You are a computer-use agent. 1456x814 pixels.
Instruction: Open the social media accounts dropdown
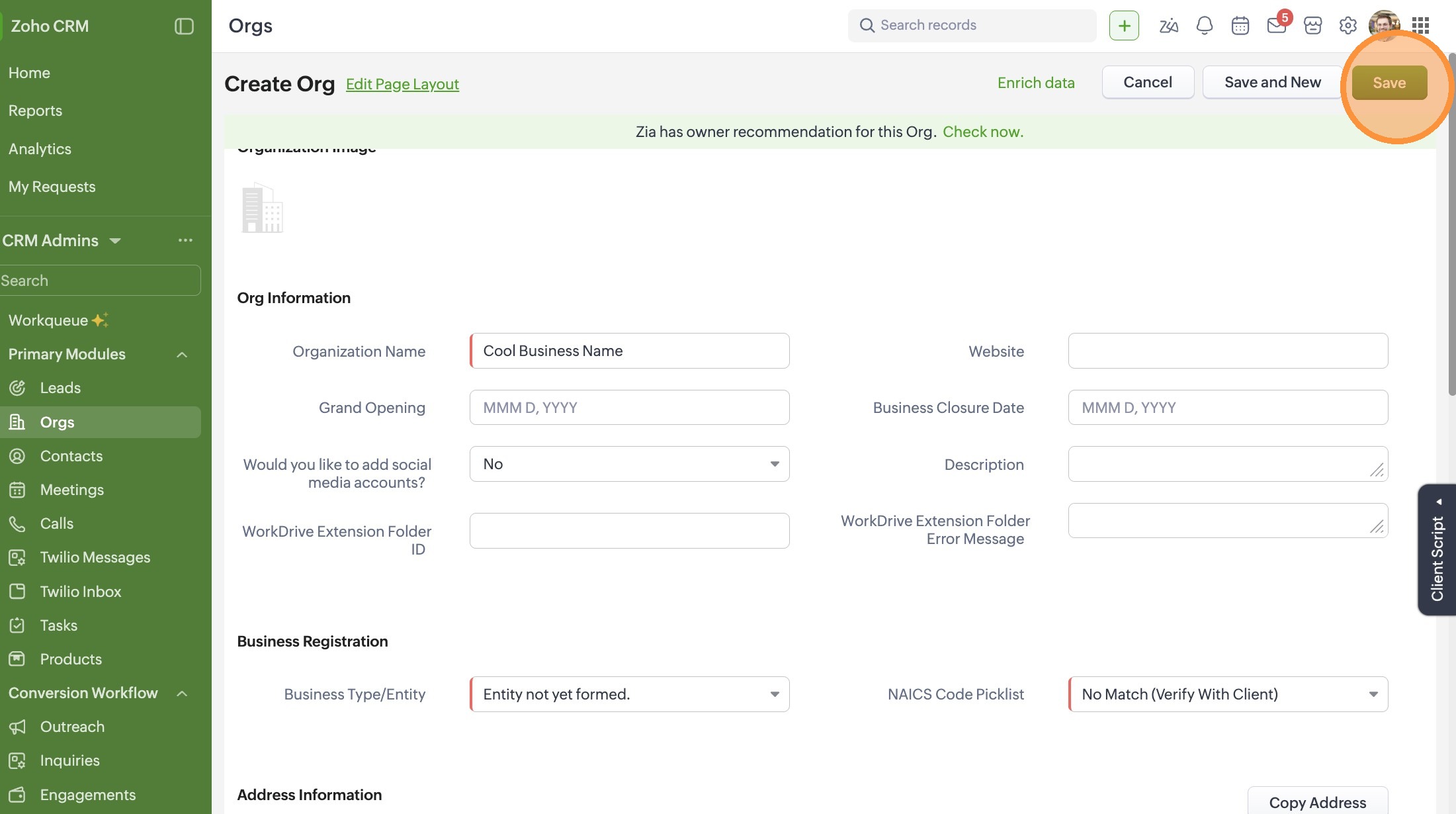pos(629,464)
